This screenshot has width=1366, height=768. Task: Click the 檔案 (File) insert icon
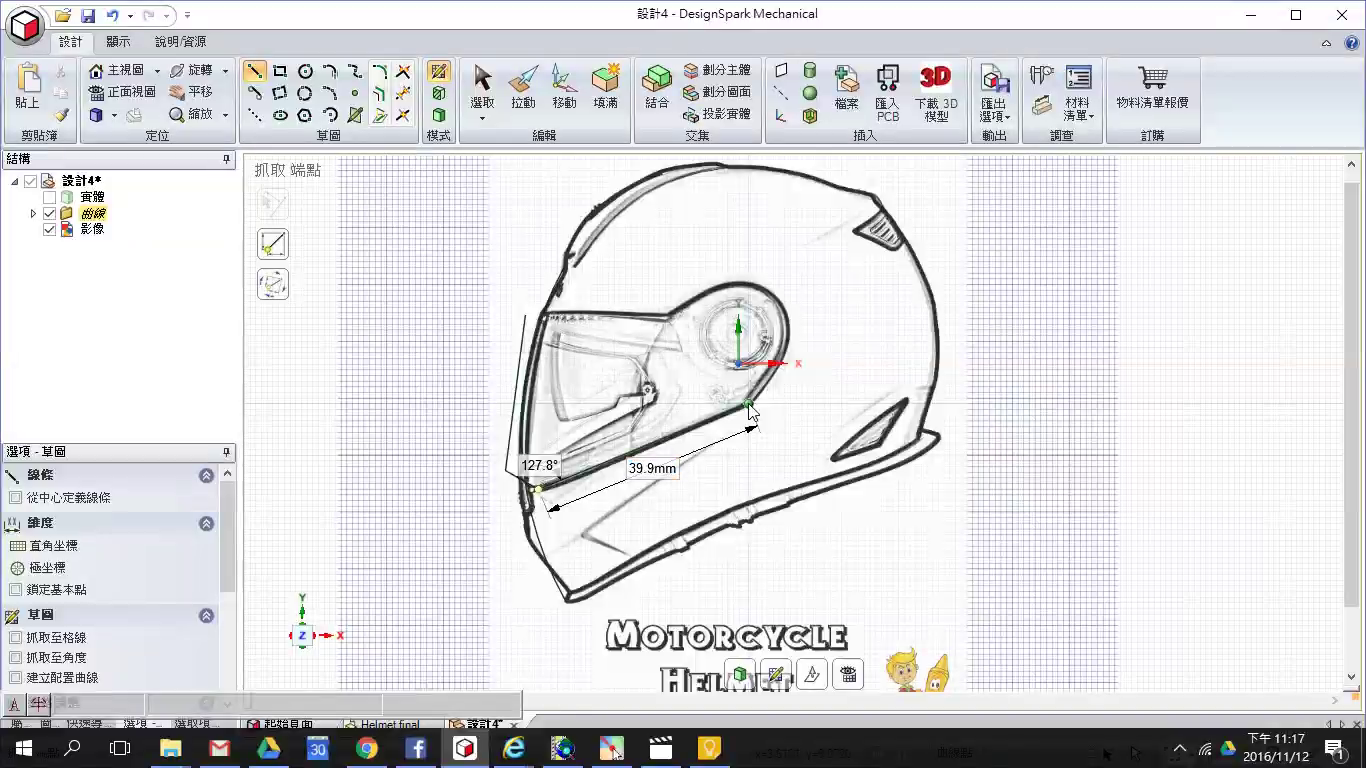846,87
